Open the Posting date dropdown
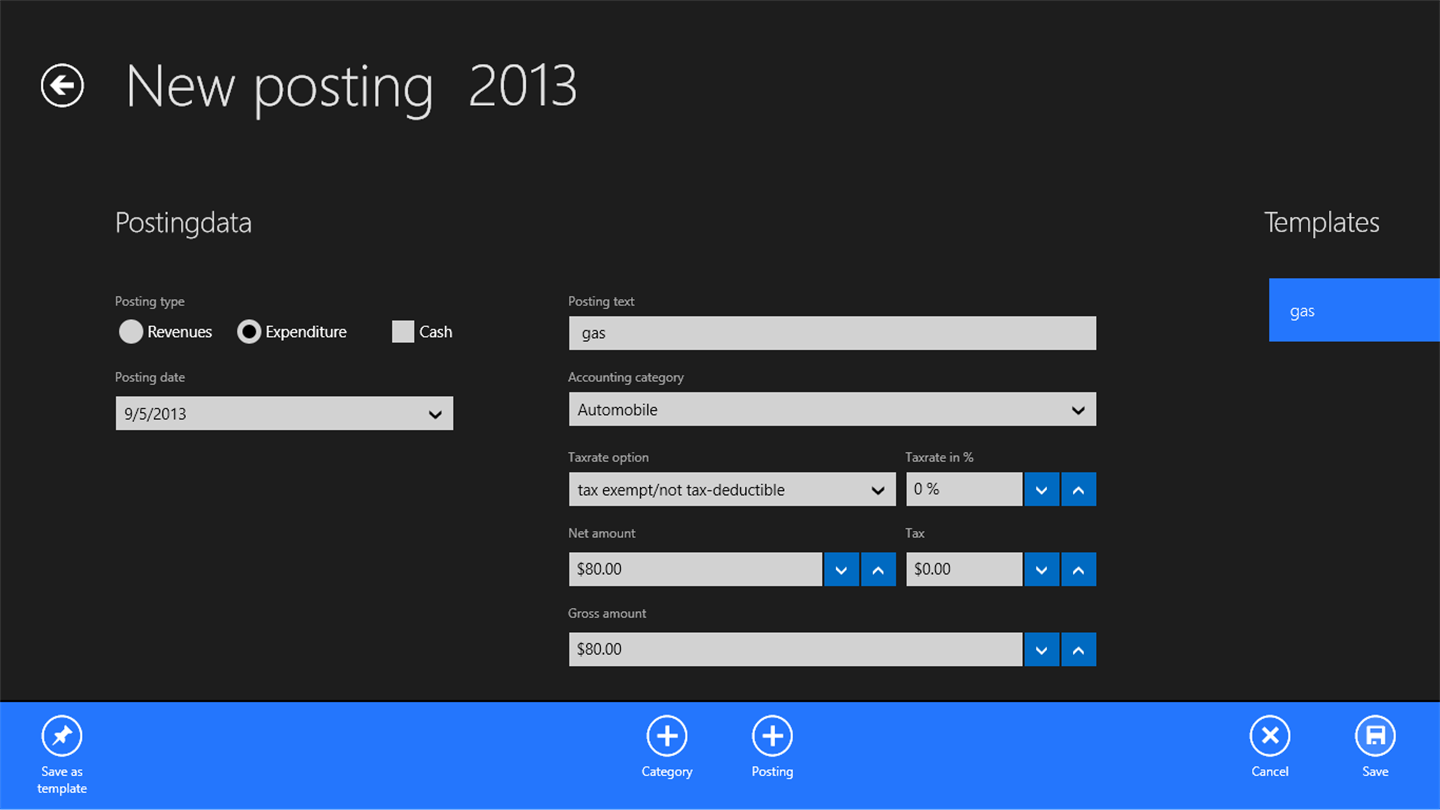 pyautogui.click(x=284, y=414)
